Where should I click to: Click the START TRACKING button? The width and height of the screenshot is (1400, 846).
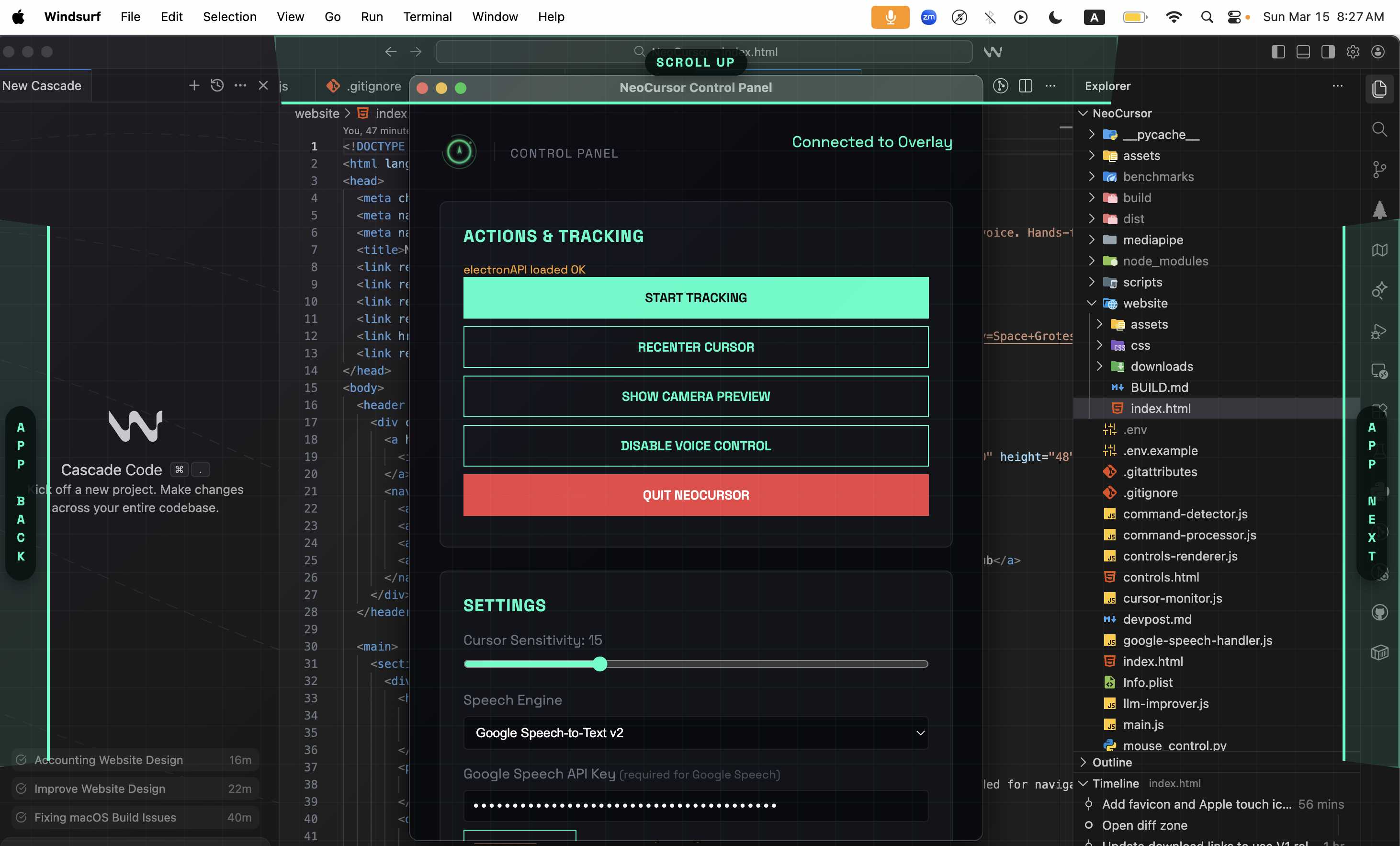point(696,298)
